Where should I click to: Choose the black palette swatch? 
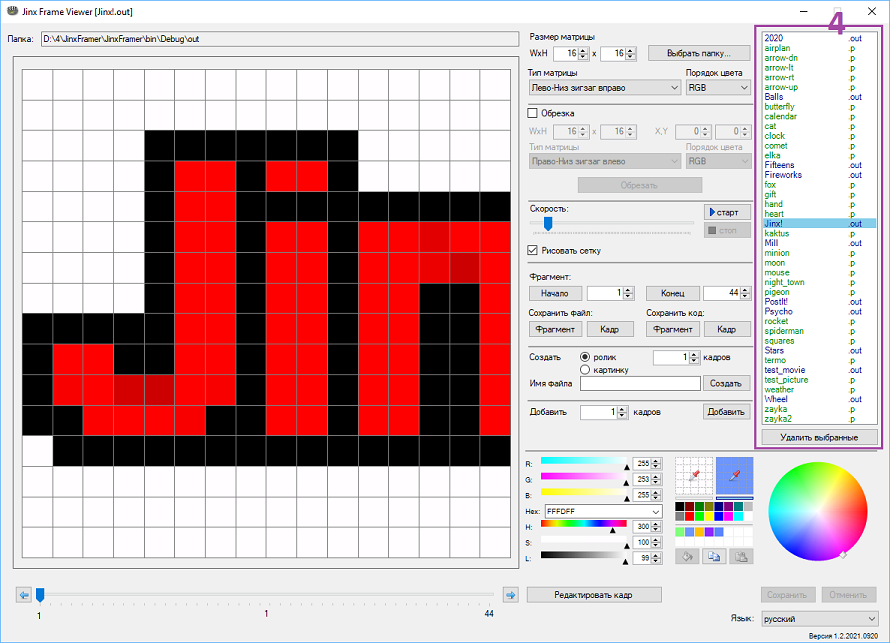[679, 506]
